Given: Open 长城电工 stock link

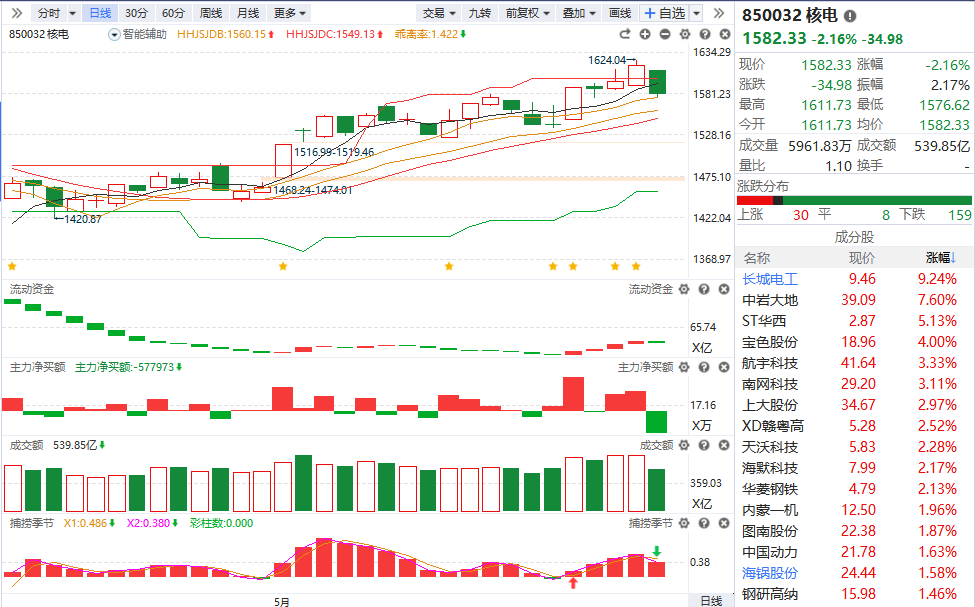Looking at the screenshot, I should [x=770, y=279].
